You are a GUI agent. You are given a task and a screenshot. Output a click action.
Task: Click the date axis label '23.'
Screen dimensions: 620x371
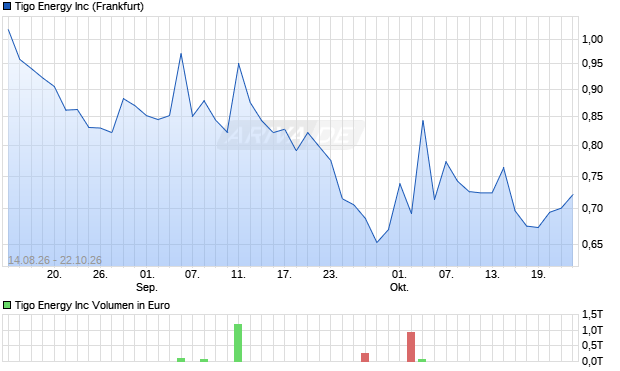click(x=330, y=274)
